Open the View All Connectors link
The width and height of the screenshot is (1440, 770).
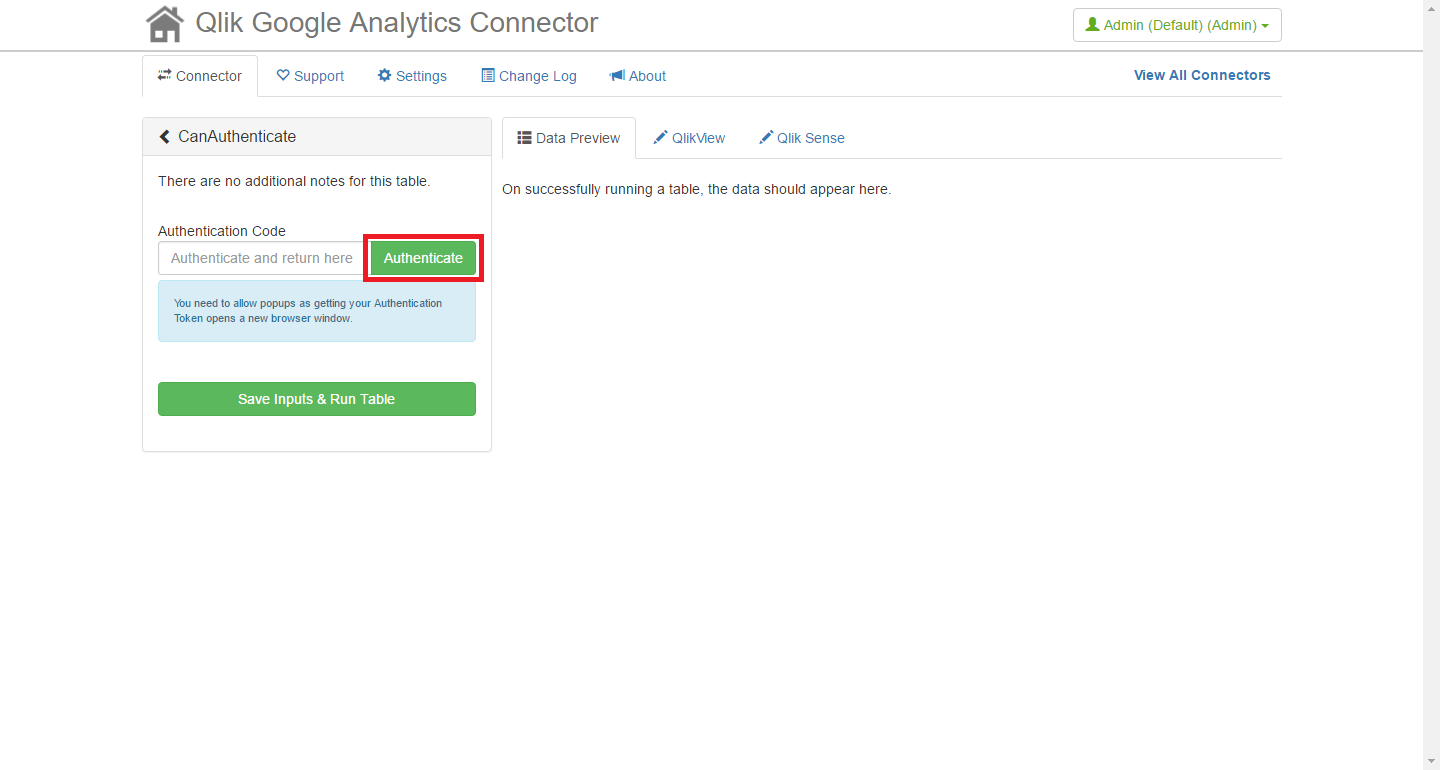[x=1202, y=75]
